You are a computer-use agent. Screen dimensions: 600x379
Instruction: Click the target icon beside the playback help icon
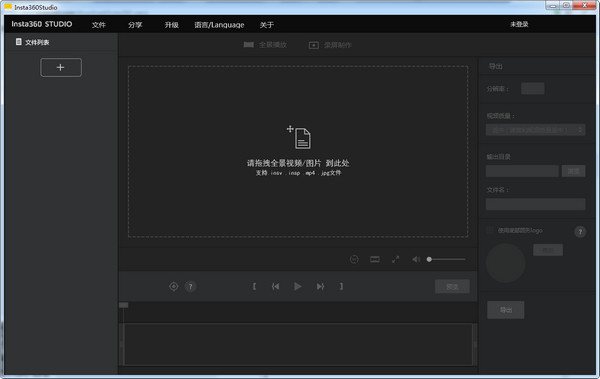coord(173,286)
